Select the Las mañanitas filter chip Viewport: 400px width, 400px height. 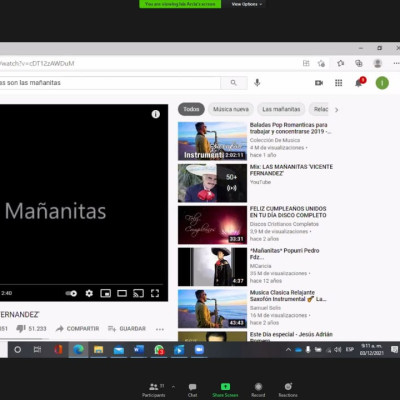tap(281, 109)
